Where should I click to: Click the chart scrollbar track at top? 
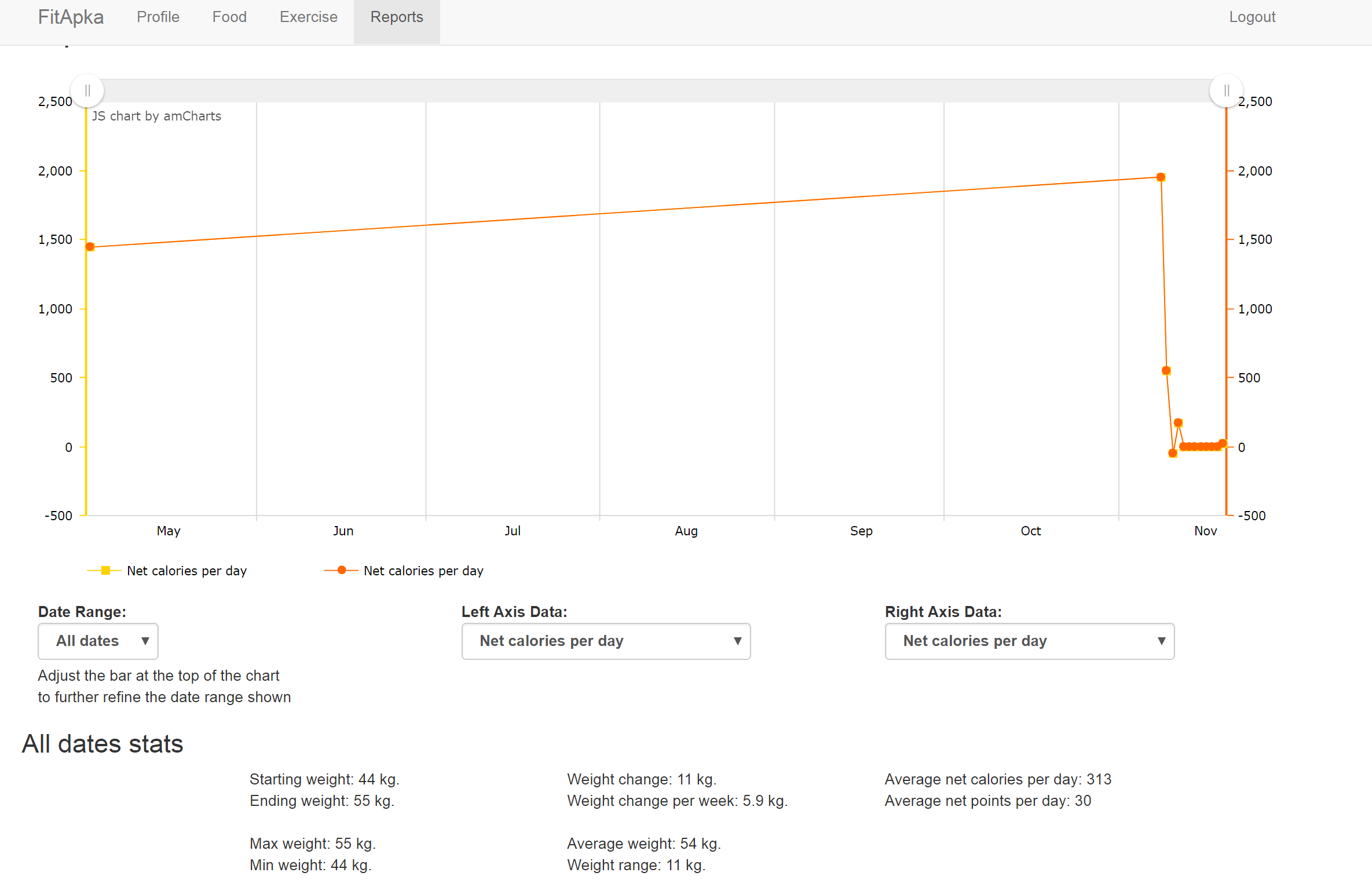click(654, 91)
